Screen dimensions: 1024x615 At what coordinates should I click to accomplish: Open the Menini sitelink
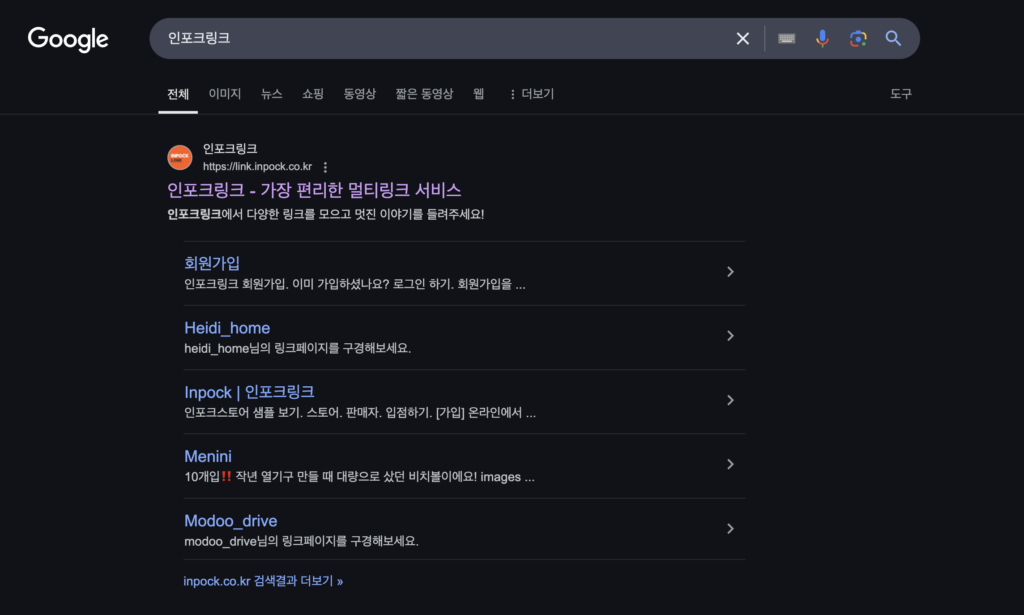[x=208, y=456]
